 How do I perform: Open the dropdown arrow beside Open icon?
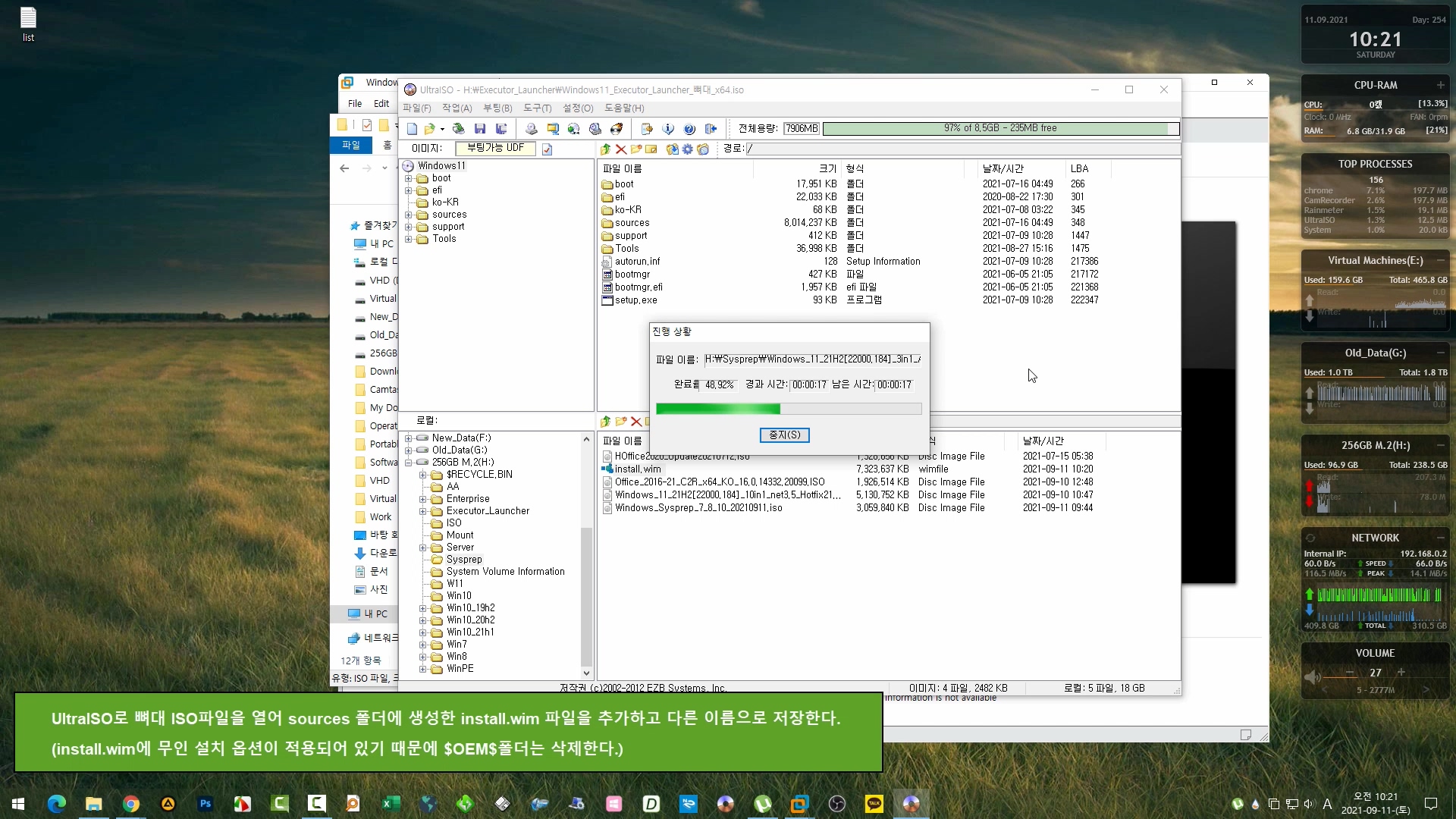(x=442, y=129)
